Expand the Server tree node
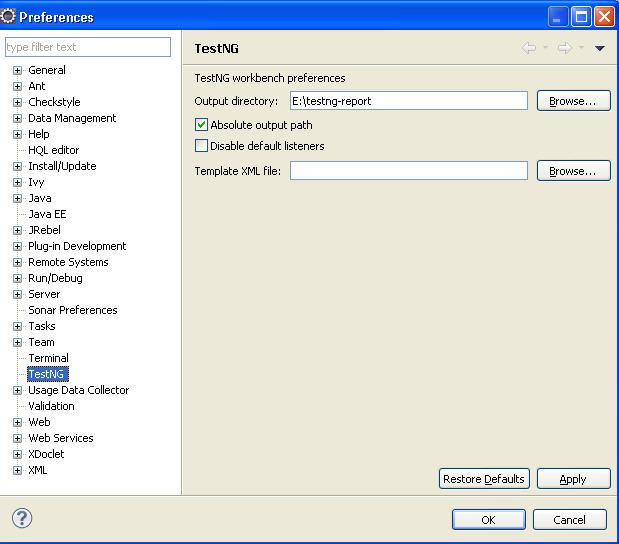 [17, 294]
